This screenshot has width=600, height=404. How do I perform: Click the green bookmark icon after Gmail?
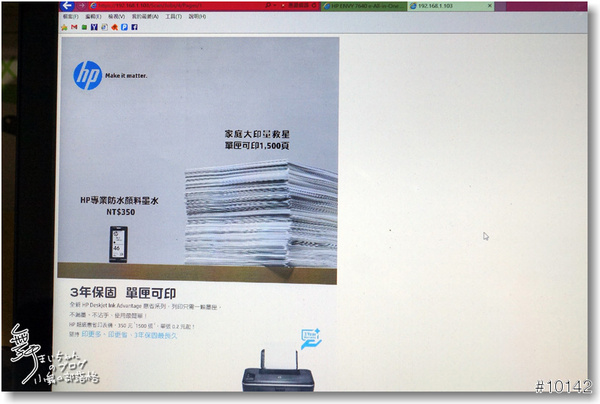[x=84, y=27]
